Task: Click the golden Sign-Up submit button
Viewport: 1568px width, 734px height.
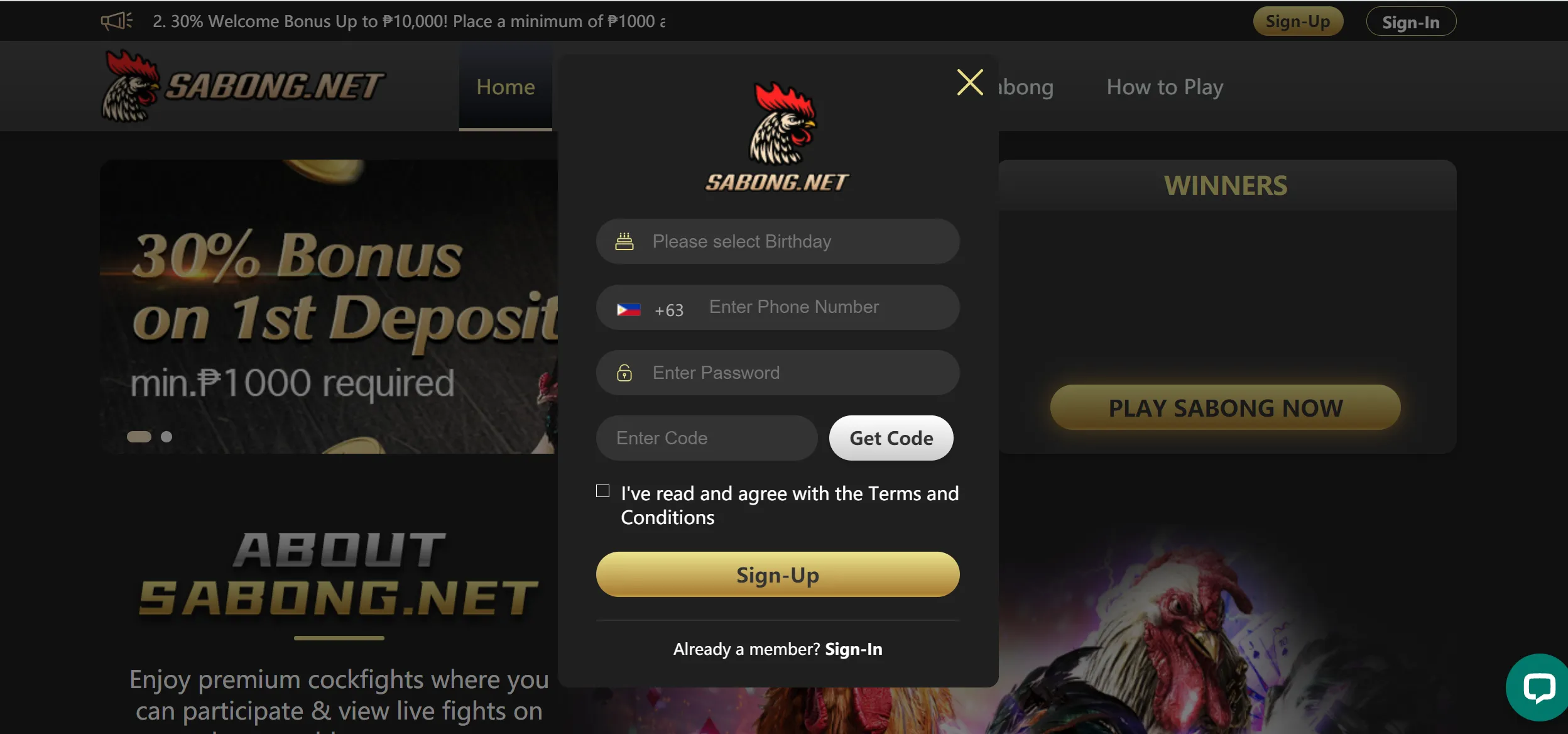Action: [x=778, y=574]
